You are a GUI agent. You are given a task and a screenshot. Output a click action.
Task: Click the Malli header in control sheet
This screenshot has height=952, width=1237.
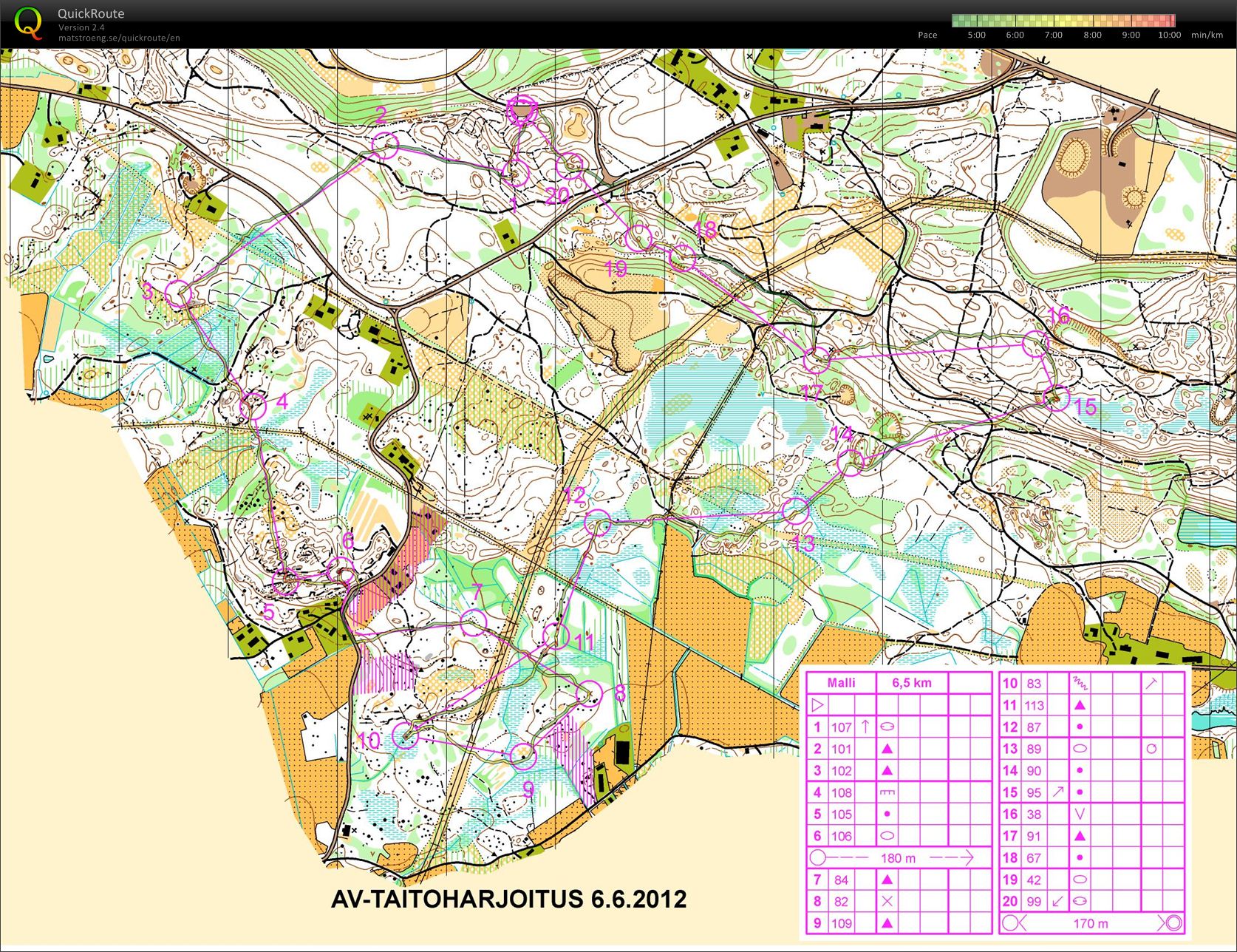click(841, 682)
